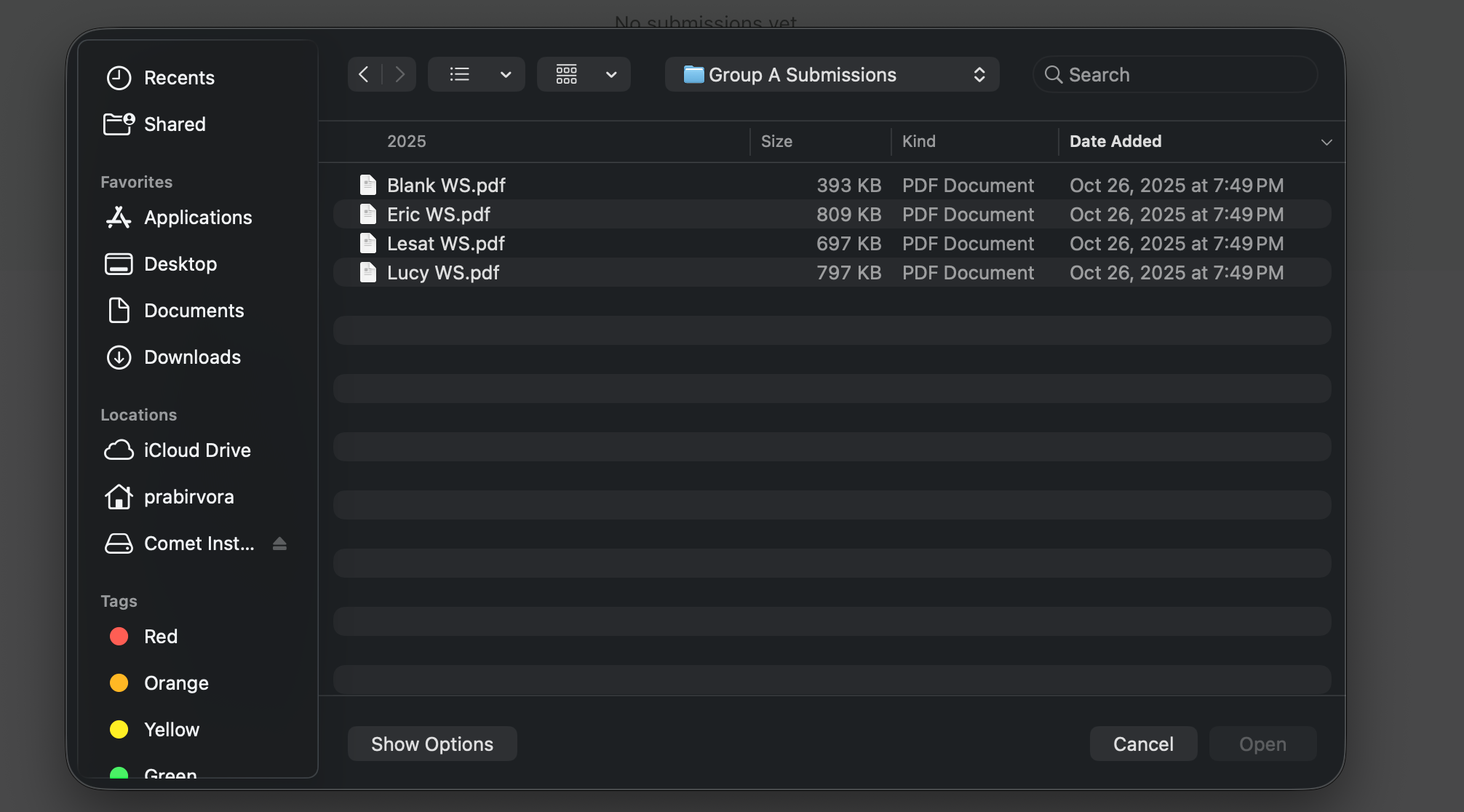The image size is (1464, 812).
Task: Select the Red tag
Action: [161, 636]
